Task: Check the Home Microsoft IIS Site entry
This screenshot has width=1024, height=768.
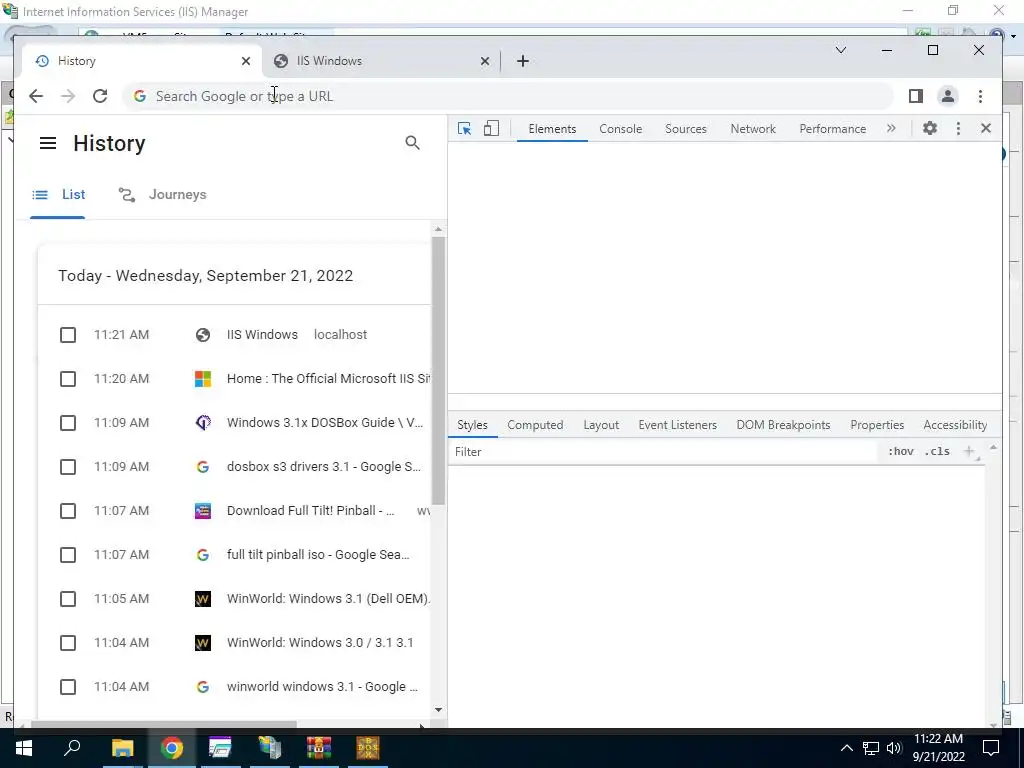Action: 68,379
